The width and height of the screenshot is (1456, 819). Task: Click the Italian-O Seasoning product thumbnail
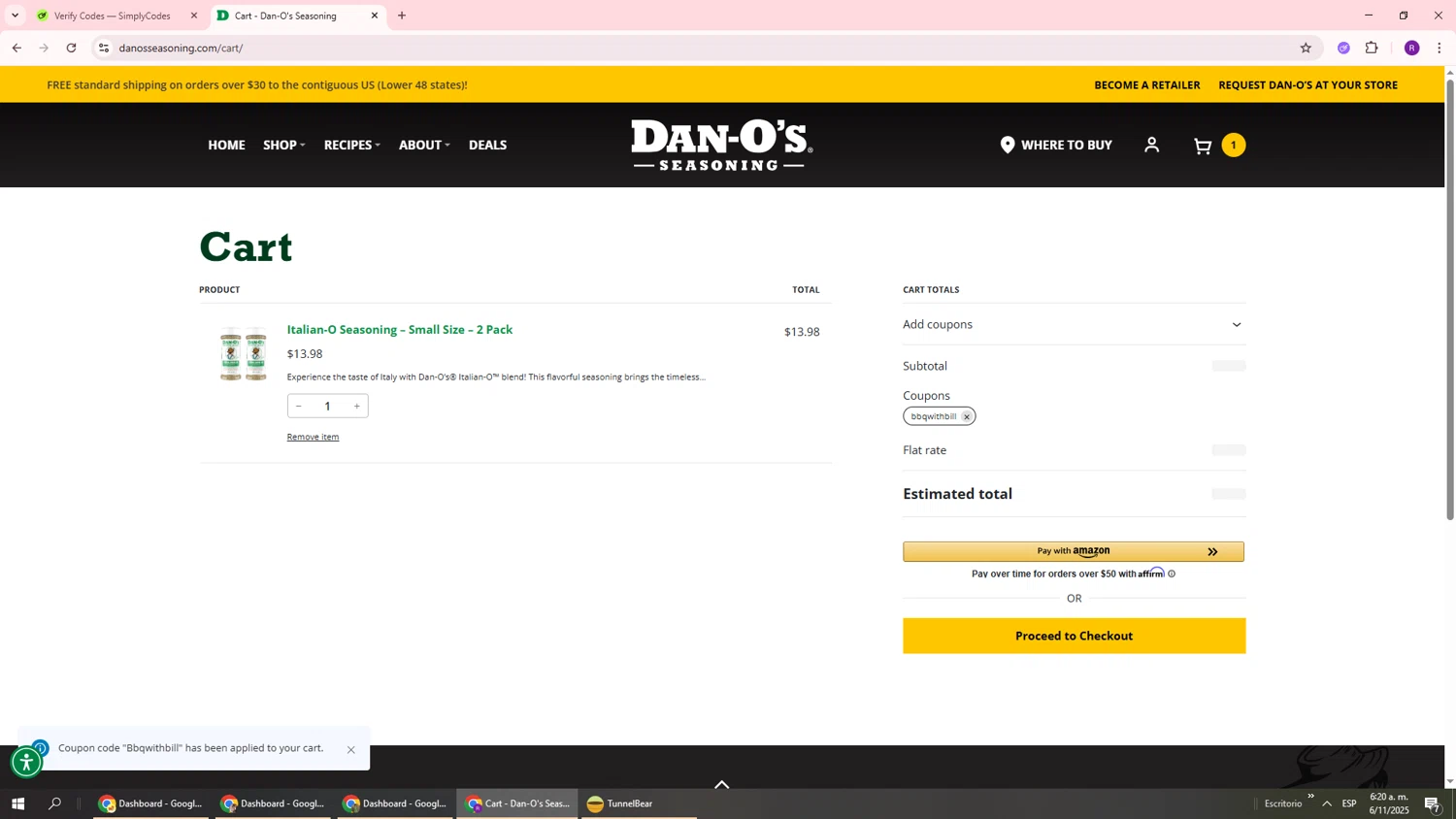pos(243,354)
